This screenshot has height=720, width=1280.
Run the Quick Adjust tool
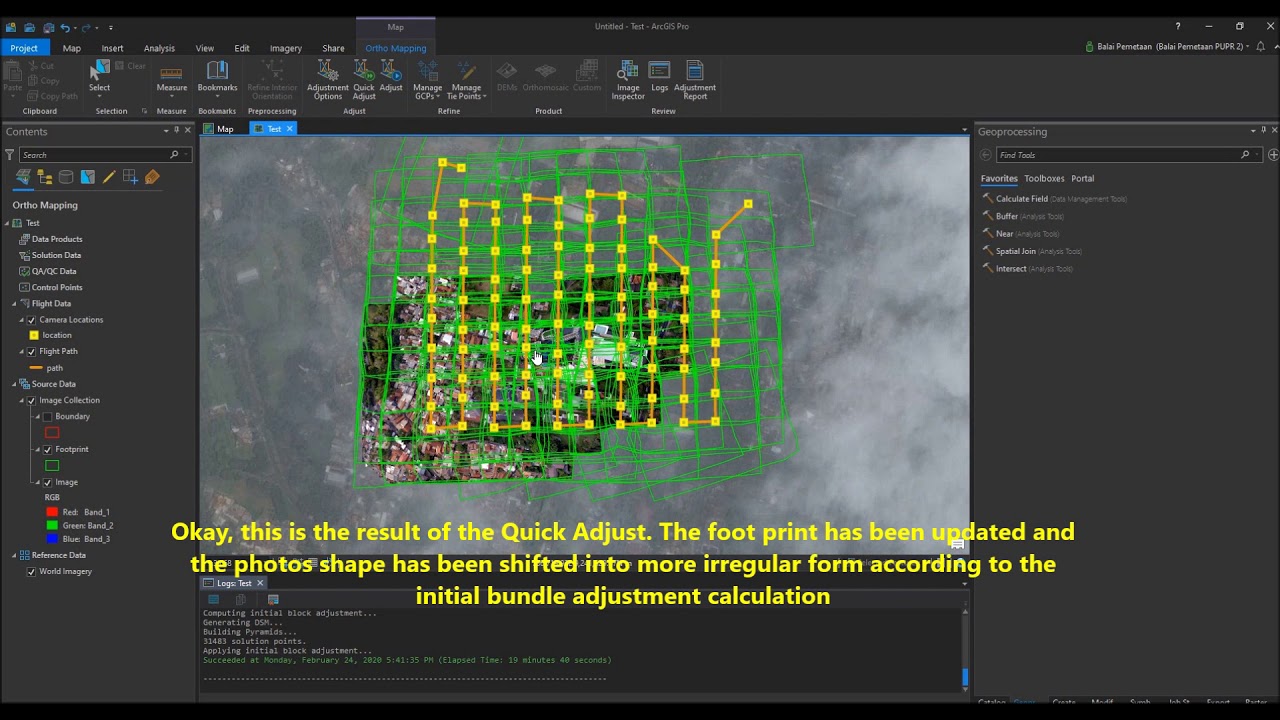coord(364,80)
